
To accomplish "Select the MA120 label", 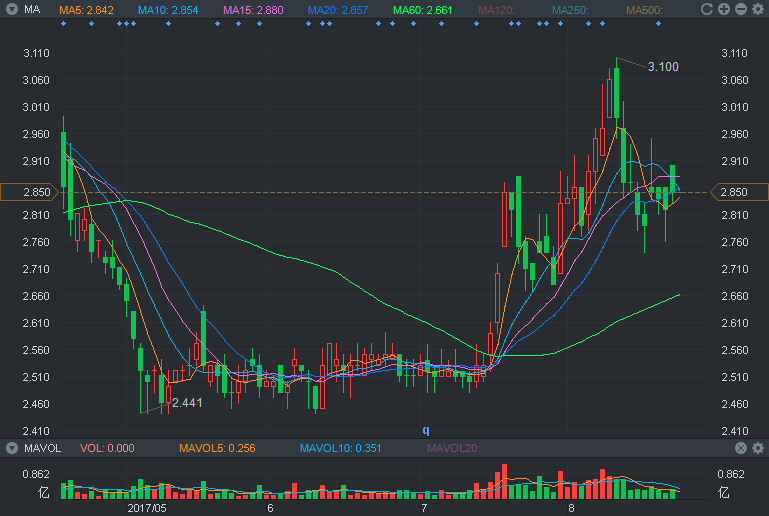I will (496, 10).
